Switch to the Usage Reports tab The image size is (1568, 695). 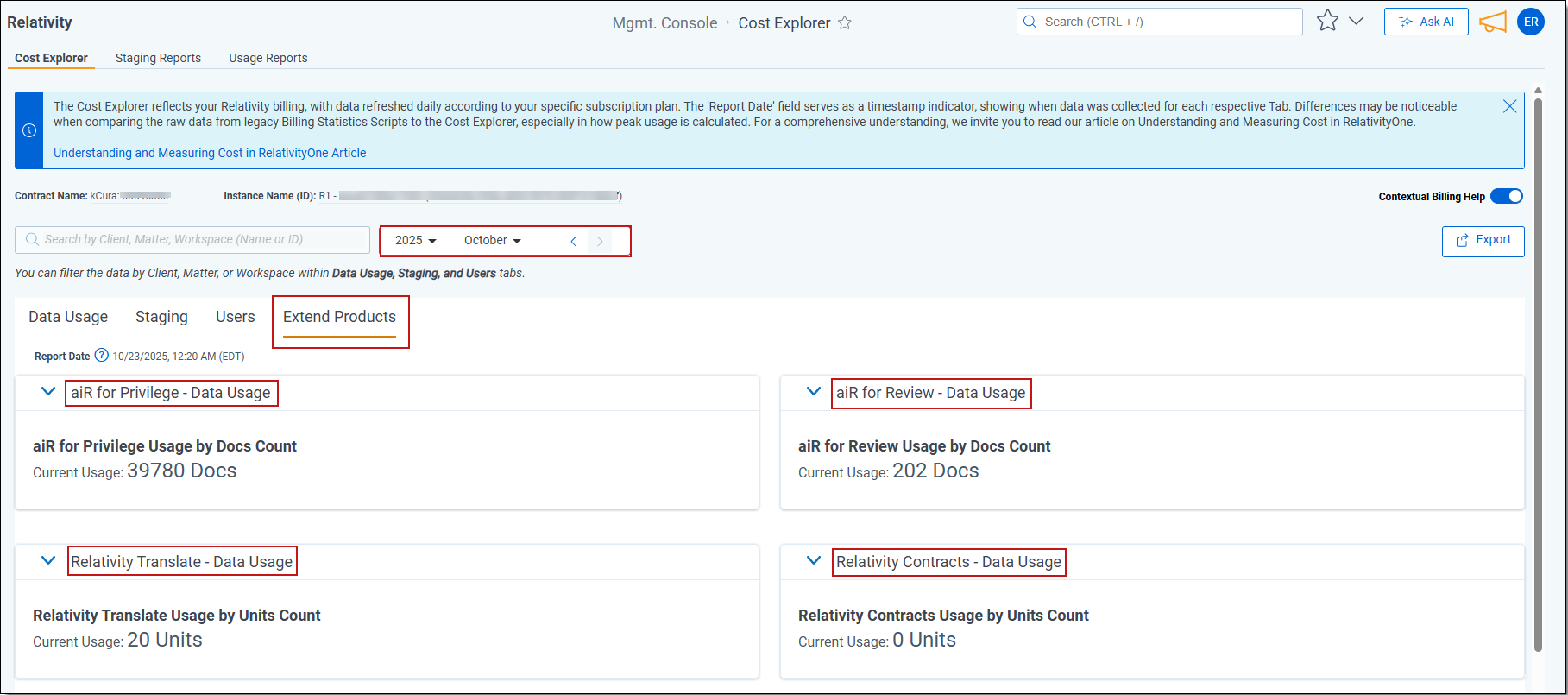coord(268,58)
